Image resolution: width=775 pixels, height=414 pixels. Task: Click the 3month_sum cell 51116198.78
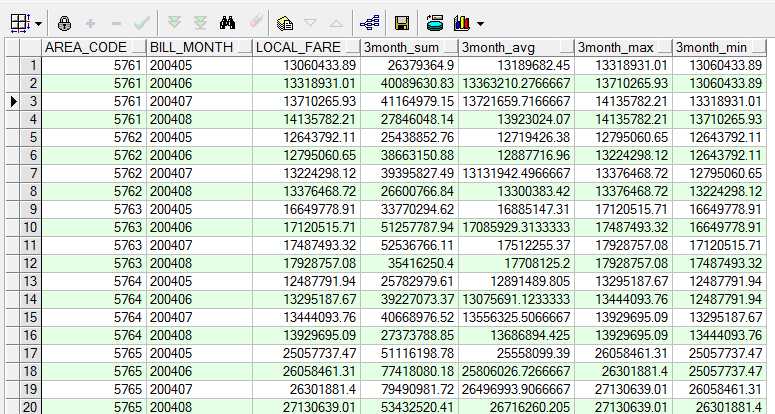409,353
